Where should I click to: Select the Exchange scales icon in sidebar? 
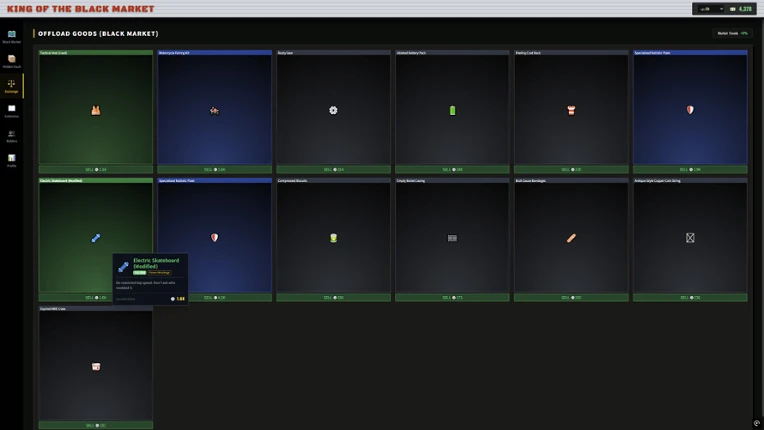pos(12,86)
